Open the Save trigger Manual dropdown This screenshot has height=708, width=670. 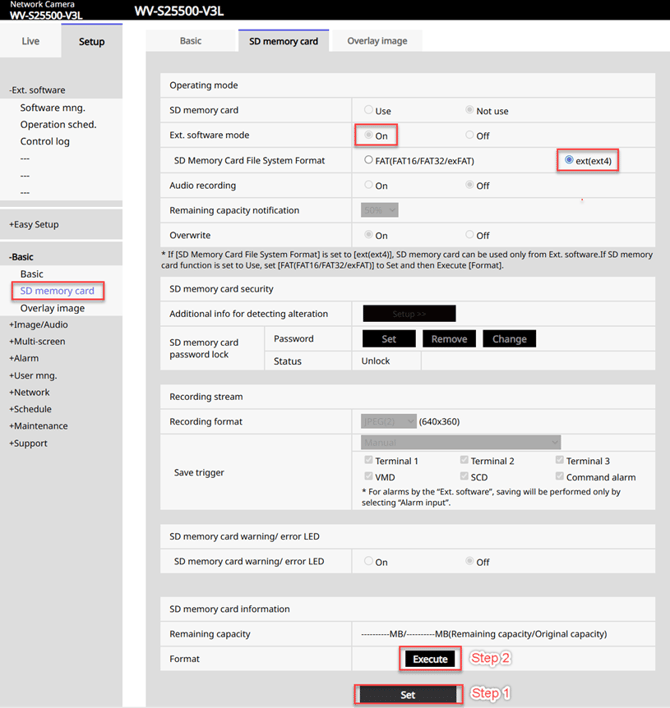tap(460, 442)
